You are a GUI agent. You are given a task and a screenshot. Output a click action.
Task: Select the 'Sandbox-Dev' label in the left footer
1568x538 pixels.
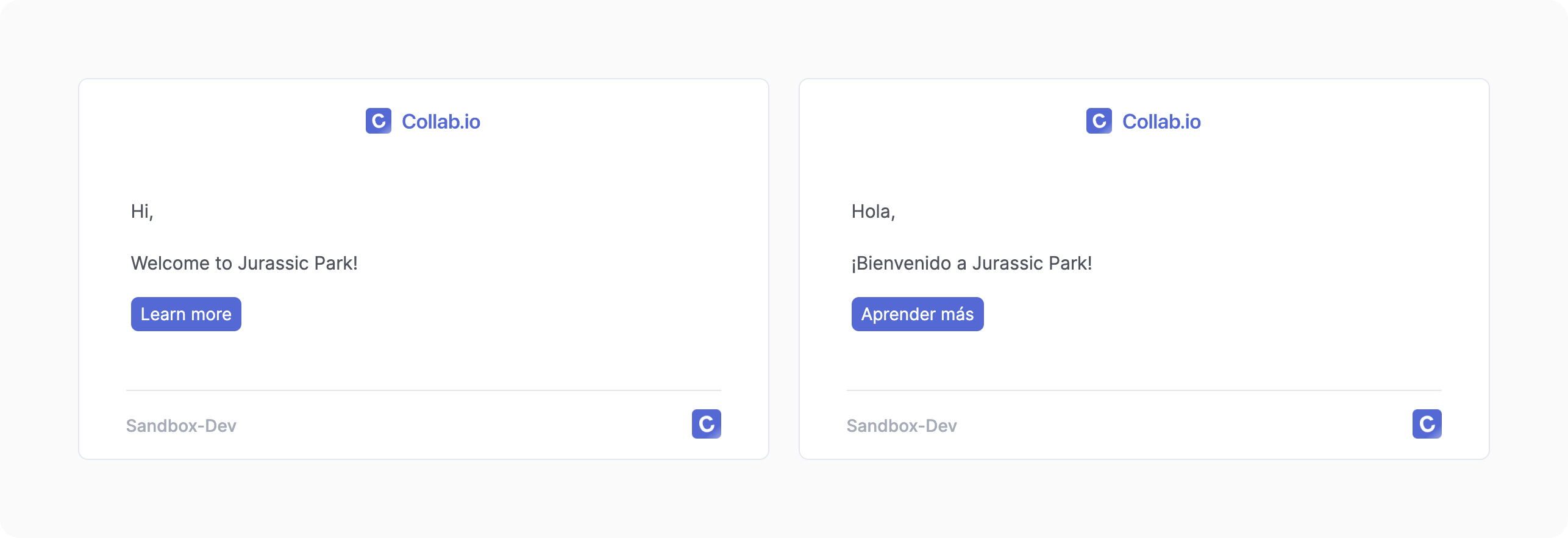(180, 426)
